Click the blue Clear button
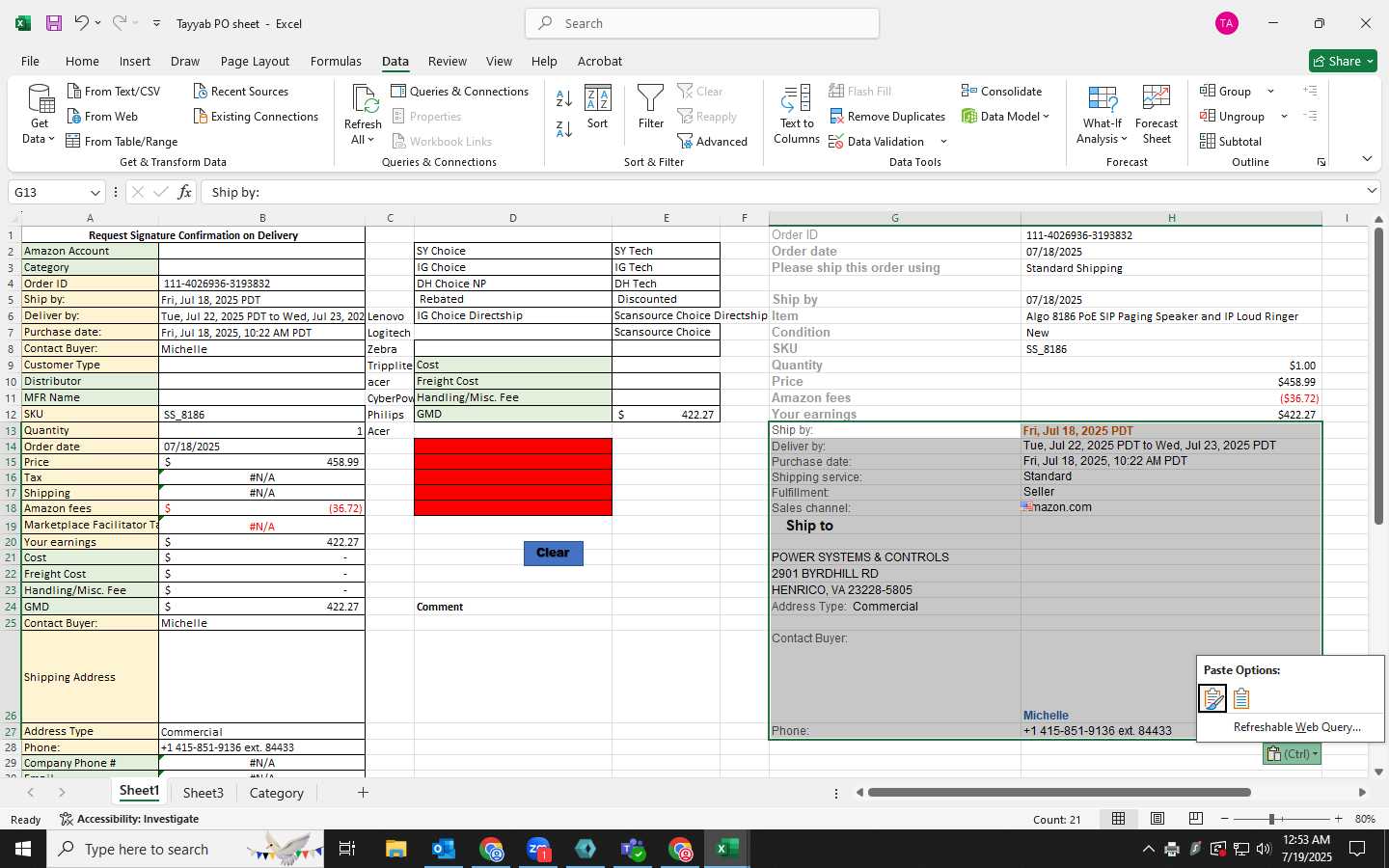 553,553
